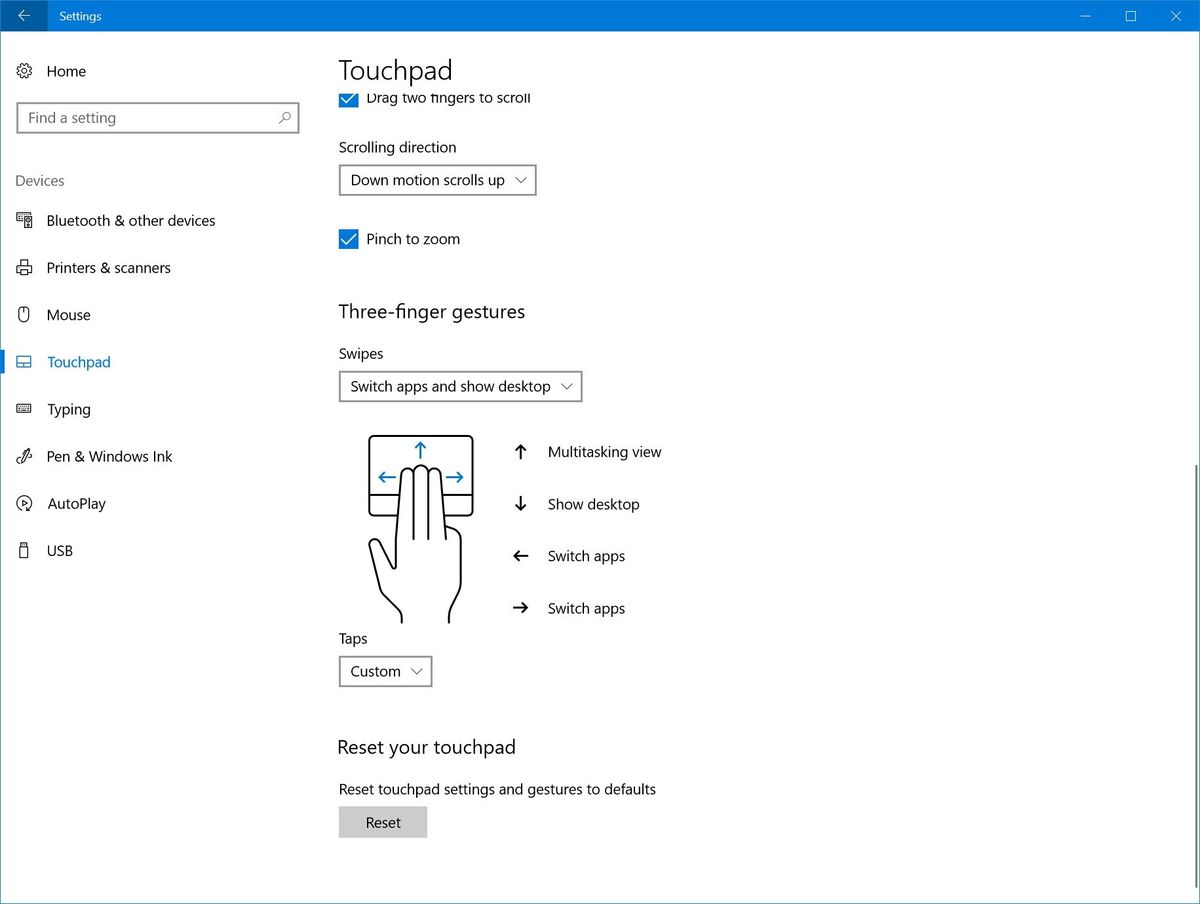Click the up arrow beside Multitasking view
The image size is (1200, 904).
(x=520, y=452)
